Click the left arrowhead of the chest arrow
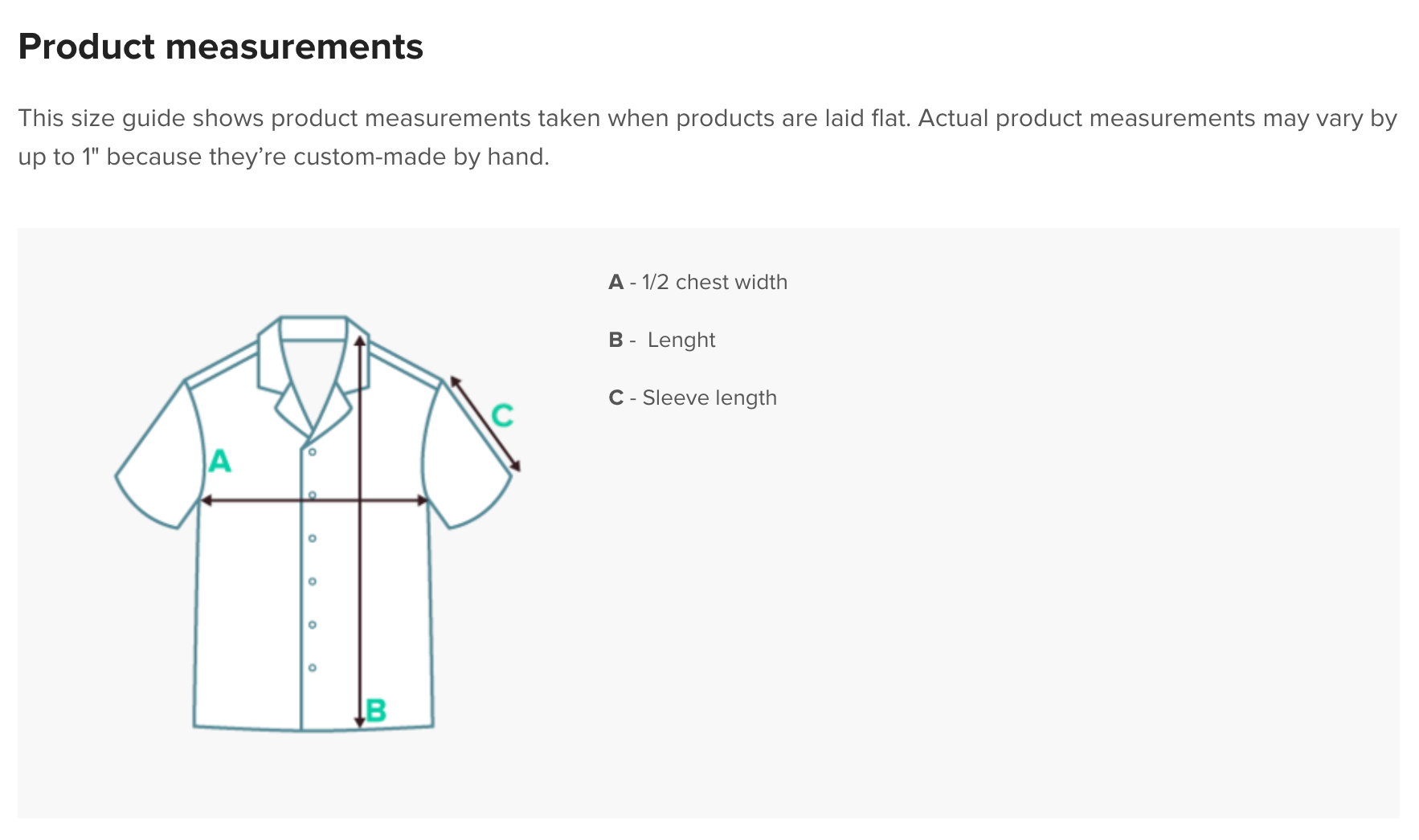Image resolution: width=1419 pixels, height=840 pixels. (x=206, y=500)
